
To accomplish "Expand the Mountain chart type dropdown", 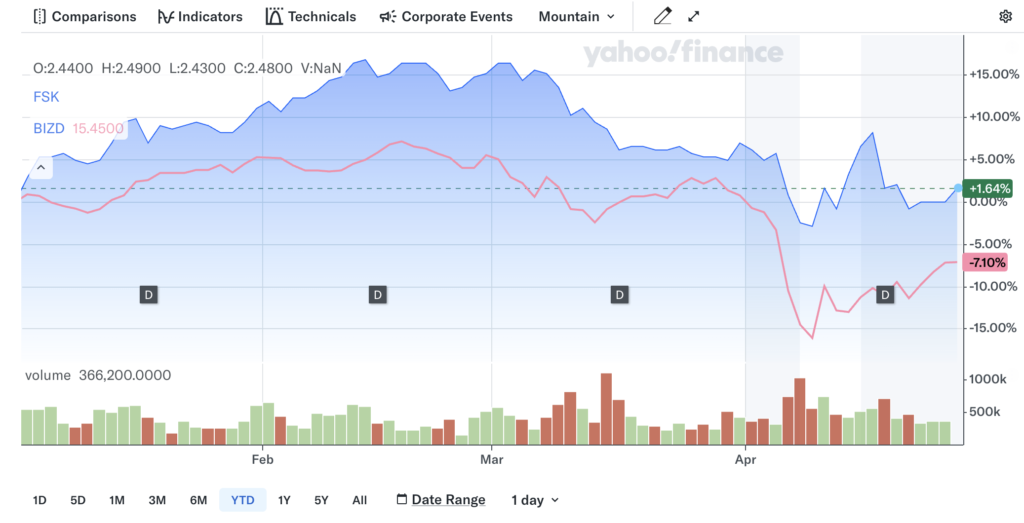I will point(577,16).
